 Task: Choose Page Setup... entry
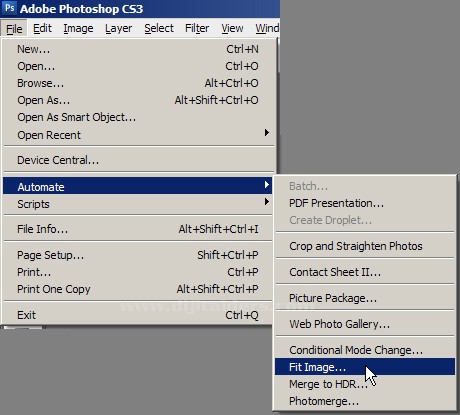click(138, 255)
